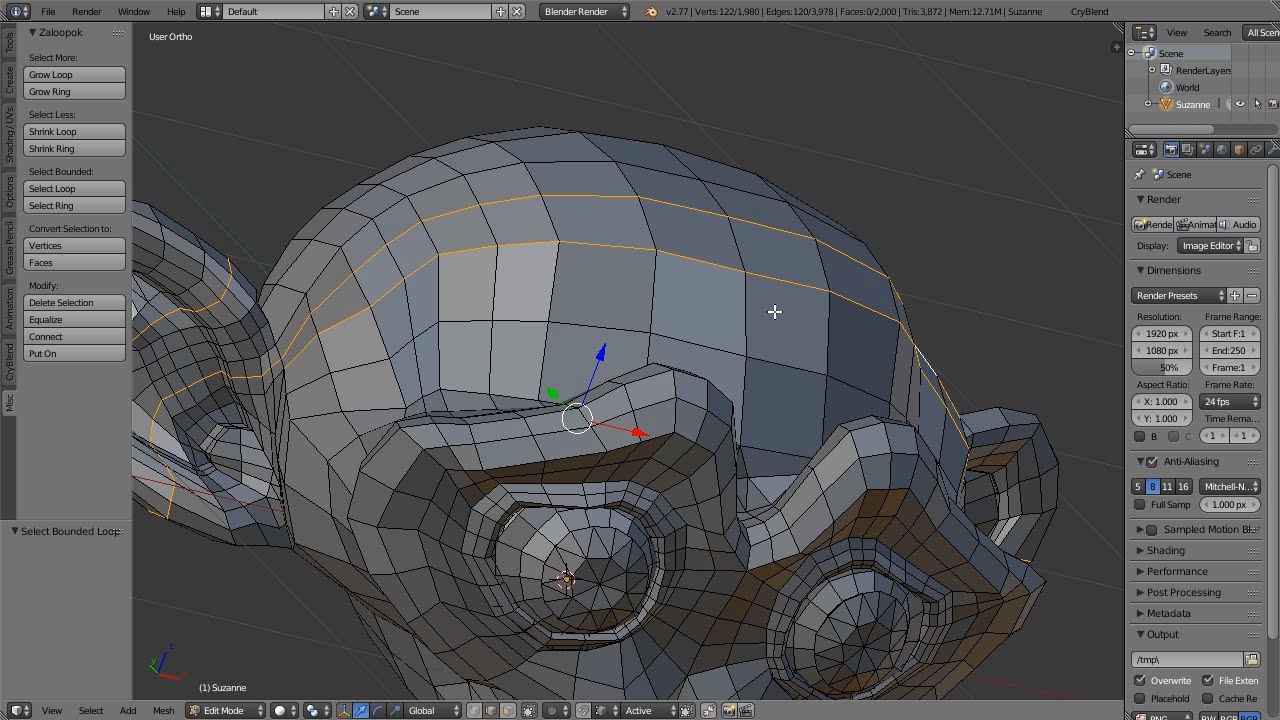Image resolution: width=1280 pixels, height=720 pixels.
Task: Select the World properties tab icon
Action: click(x=1222, y=150)
